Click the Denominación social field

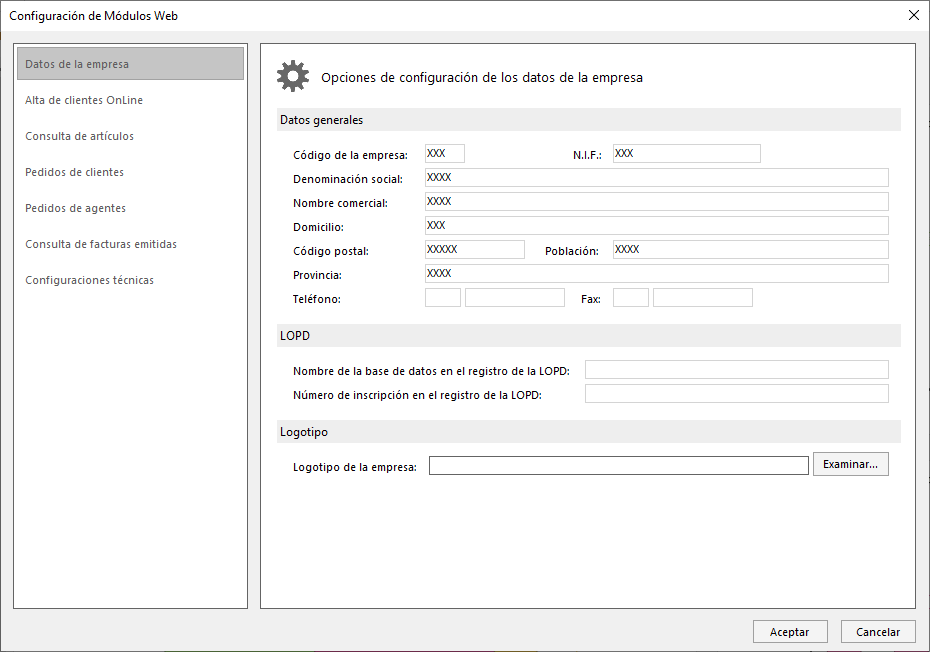pyautogui.click(x=657, y=177)
